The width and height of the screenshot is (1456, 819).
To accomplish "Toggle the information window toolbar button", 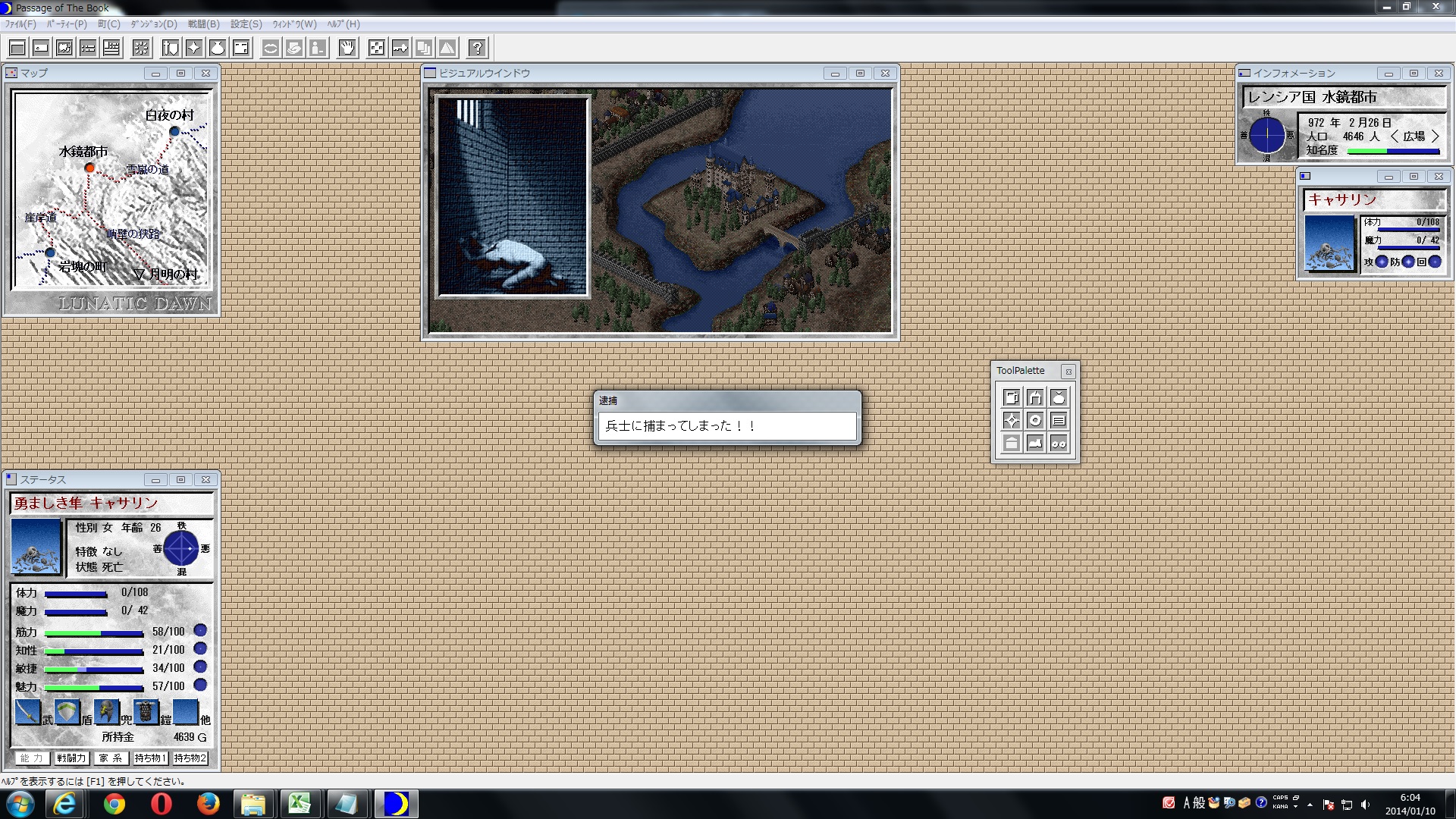I will 40,47.
